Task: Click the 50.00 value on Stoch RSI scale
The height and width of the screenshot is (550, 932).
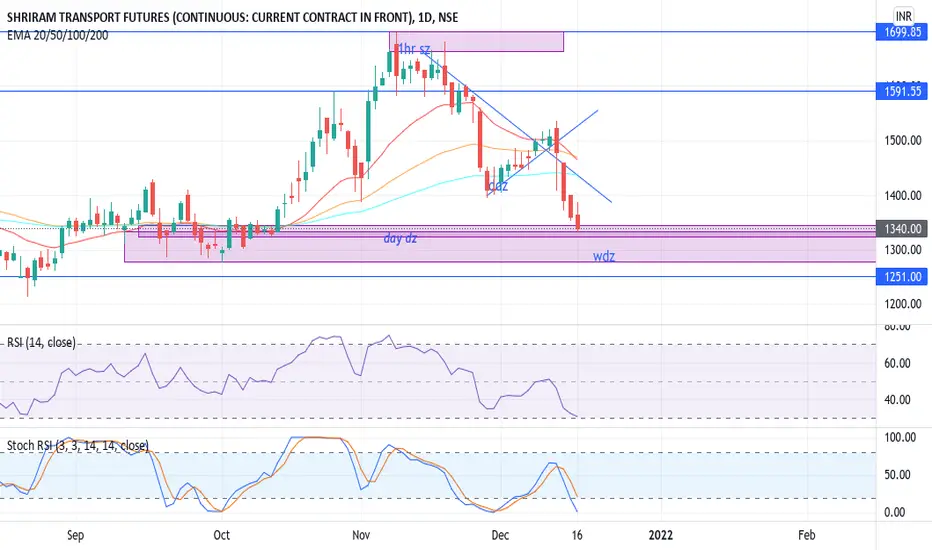Action: [898, 475]
